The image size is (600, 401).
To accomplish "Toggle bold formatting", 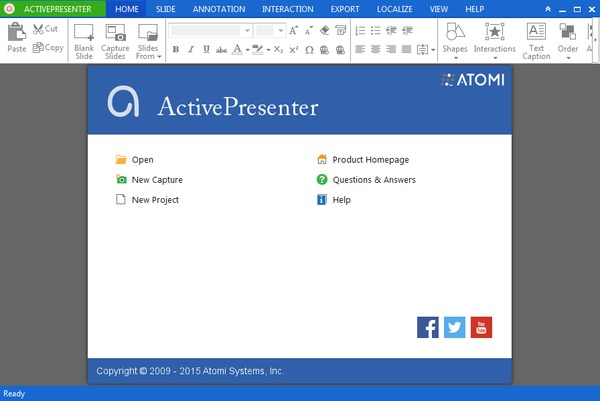I will pos(176,49).
